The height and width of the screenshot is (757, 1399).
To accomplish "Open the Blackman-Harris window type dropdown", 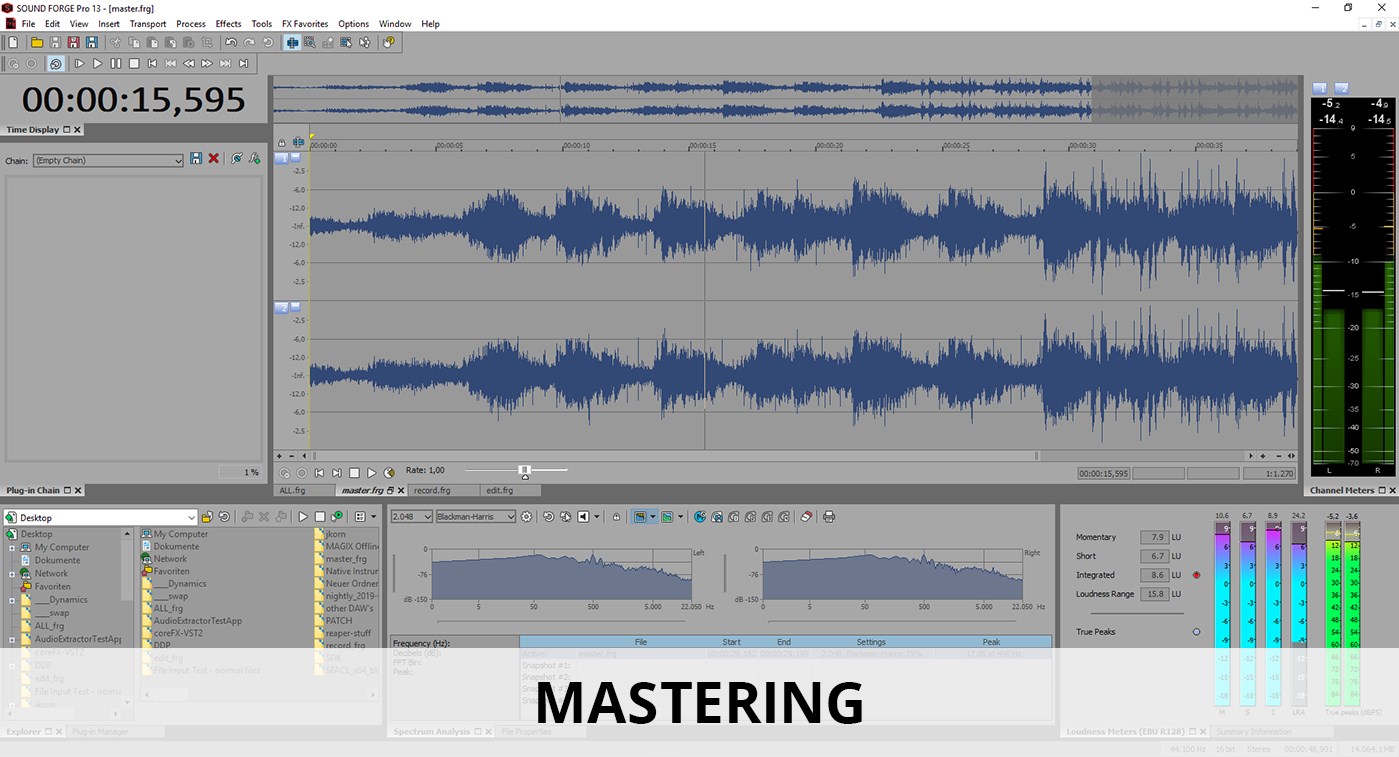I will 475,517.
